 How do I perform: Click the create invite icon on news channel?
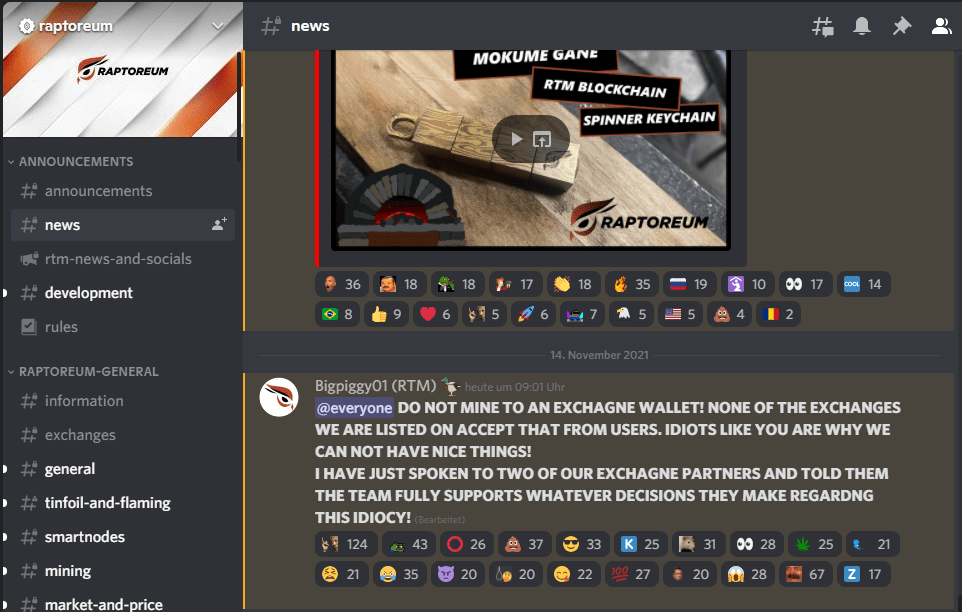219,224
